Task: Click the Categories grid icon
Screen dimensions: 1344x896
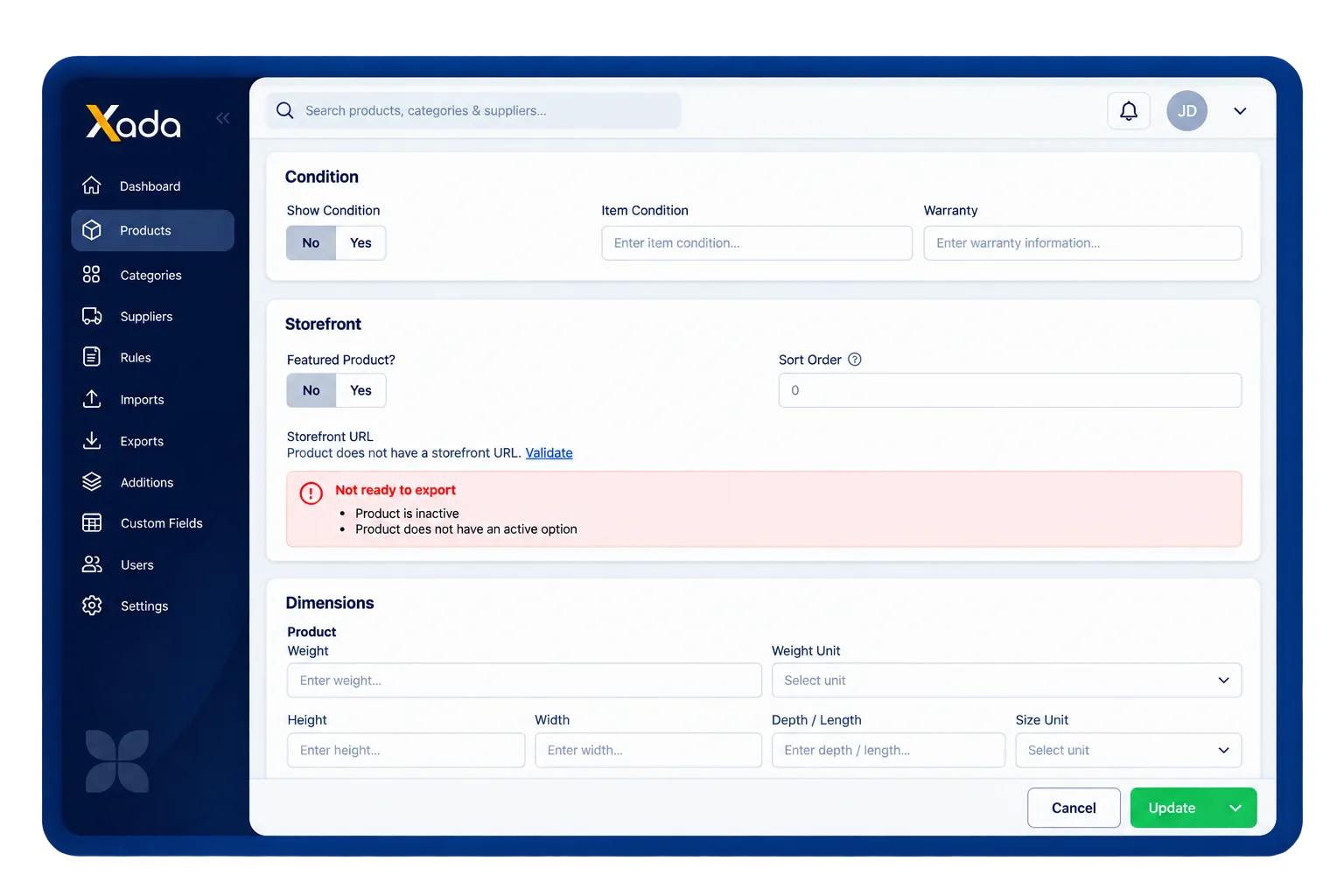Action: tap(92, 275)
